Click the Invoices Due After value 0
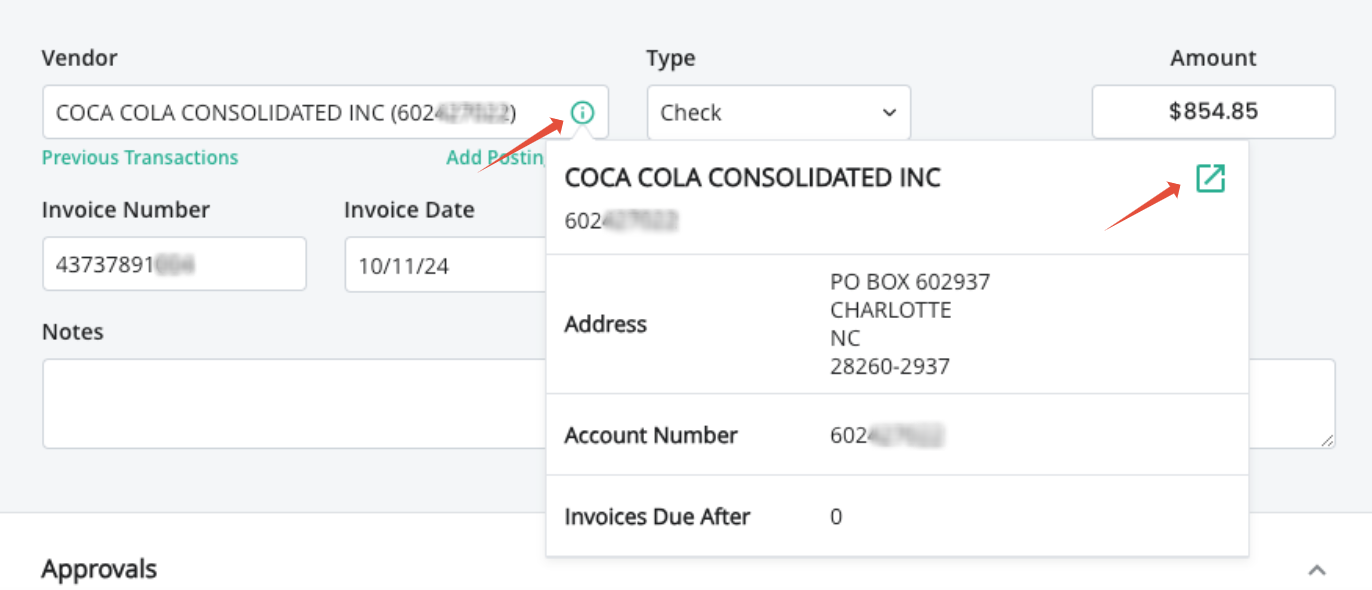The height and width of the screenshot is (590, 1372). point(836,517)
